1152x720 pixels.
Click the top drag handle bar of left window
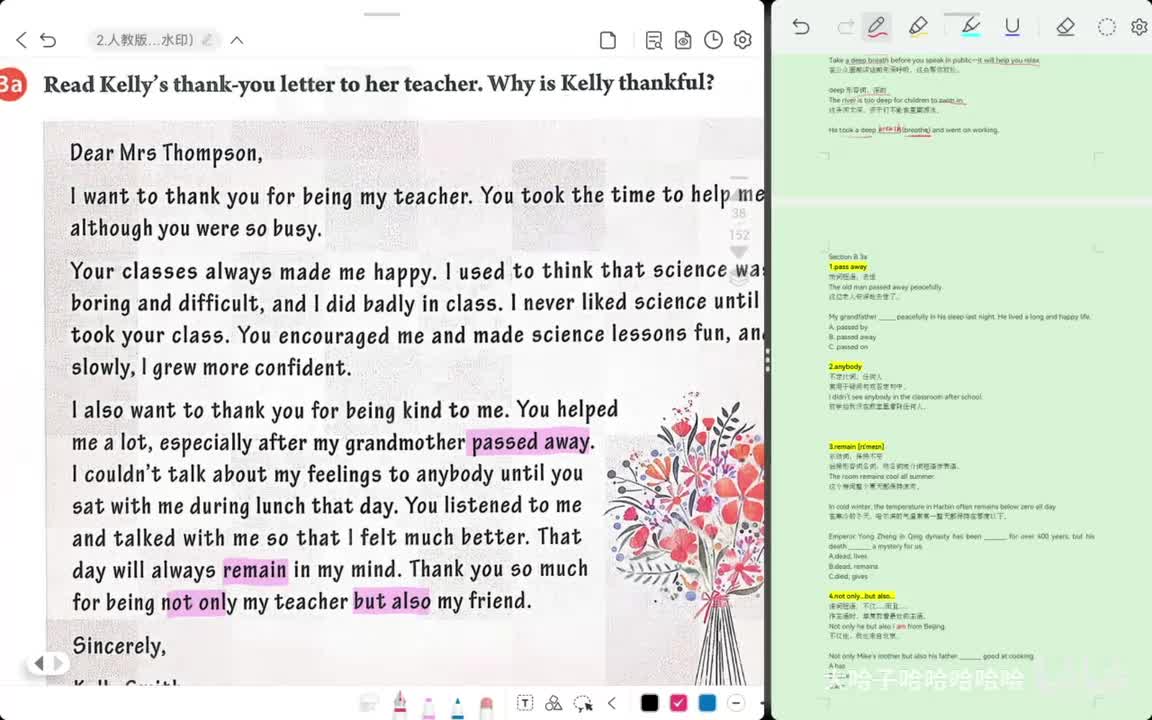click(381, 14)
